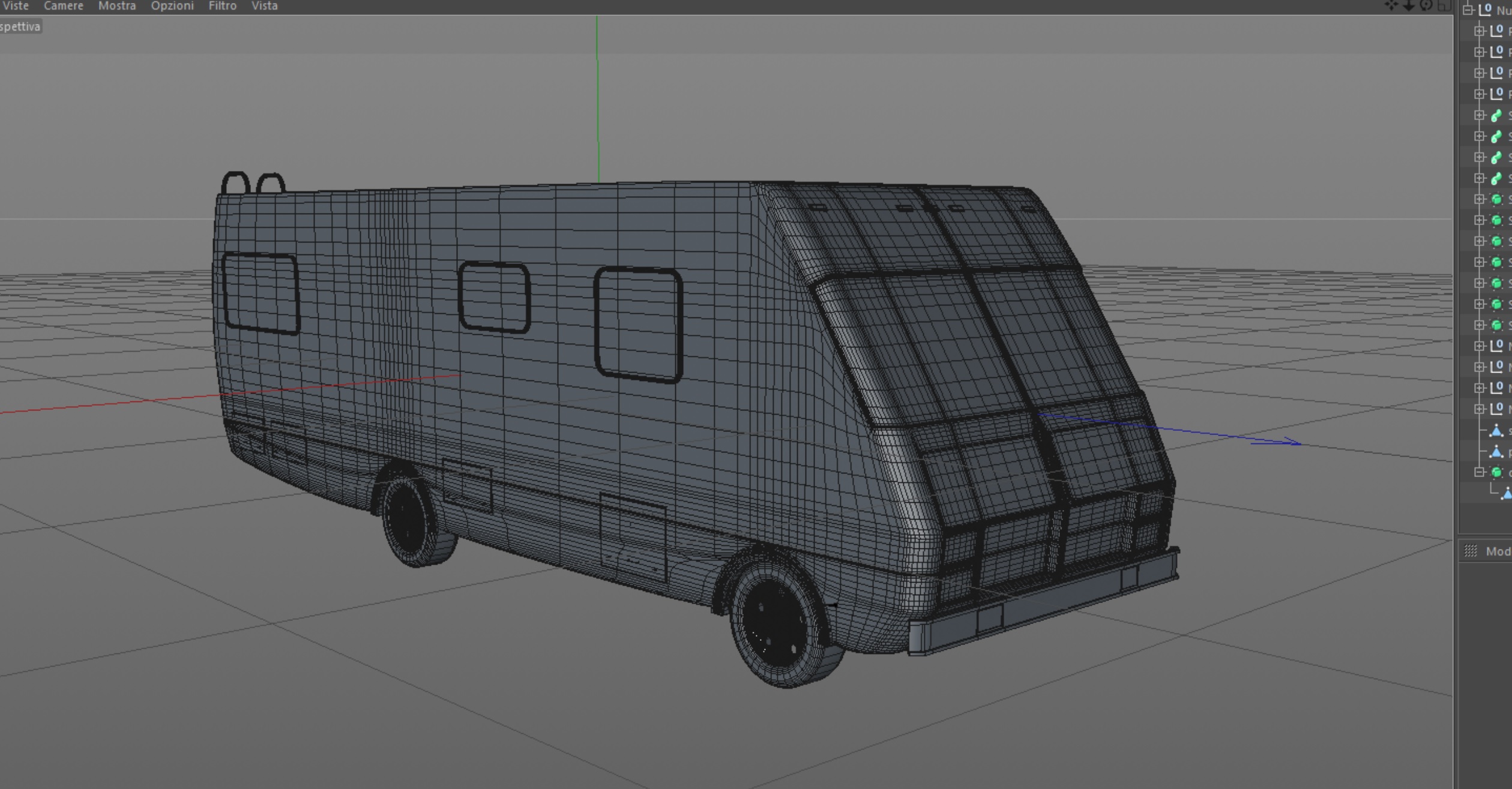
Task: Click the dotted grip icon beside Mod
Action: [1471, 551]
